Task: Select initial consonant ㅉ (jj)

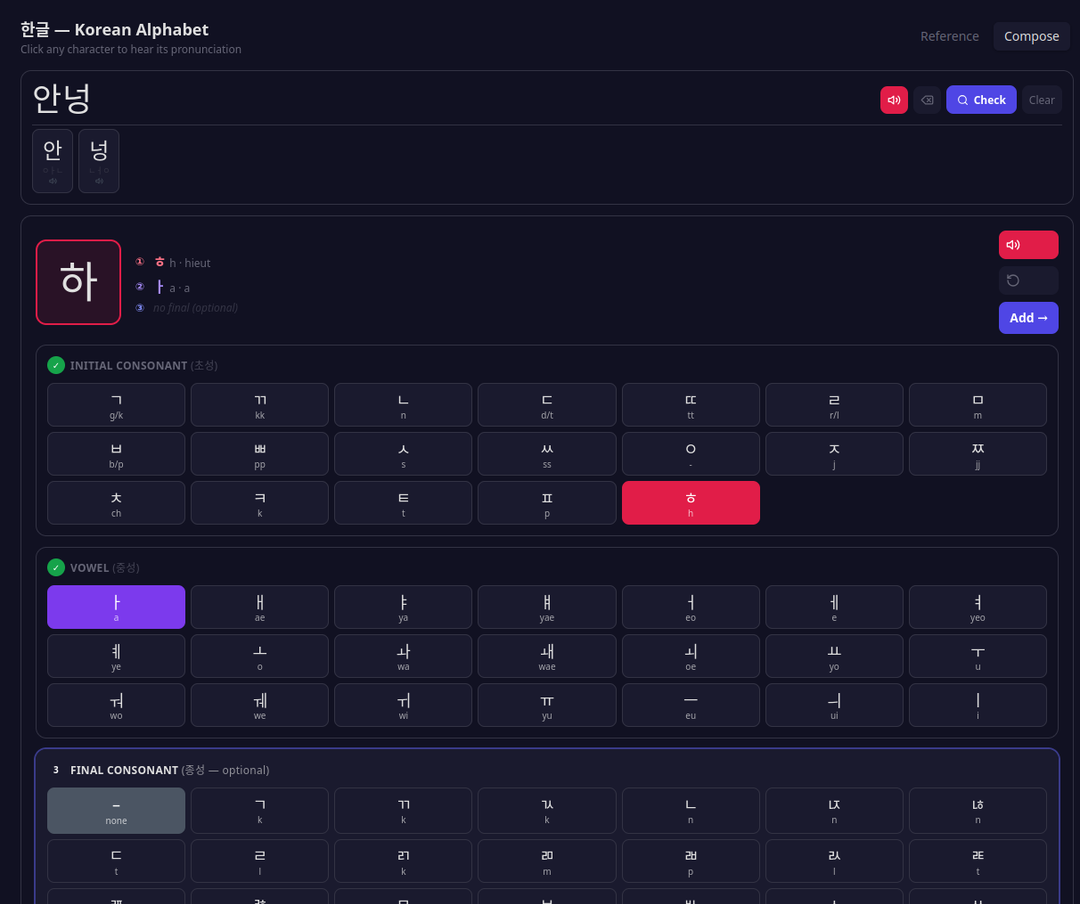Action: click(977, 454)
